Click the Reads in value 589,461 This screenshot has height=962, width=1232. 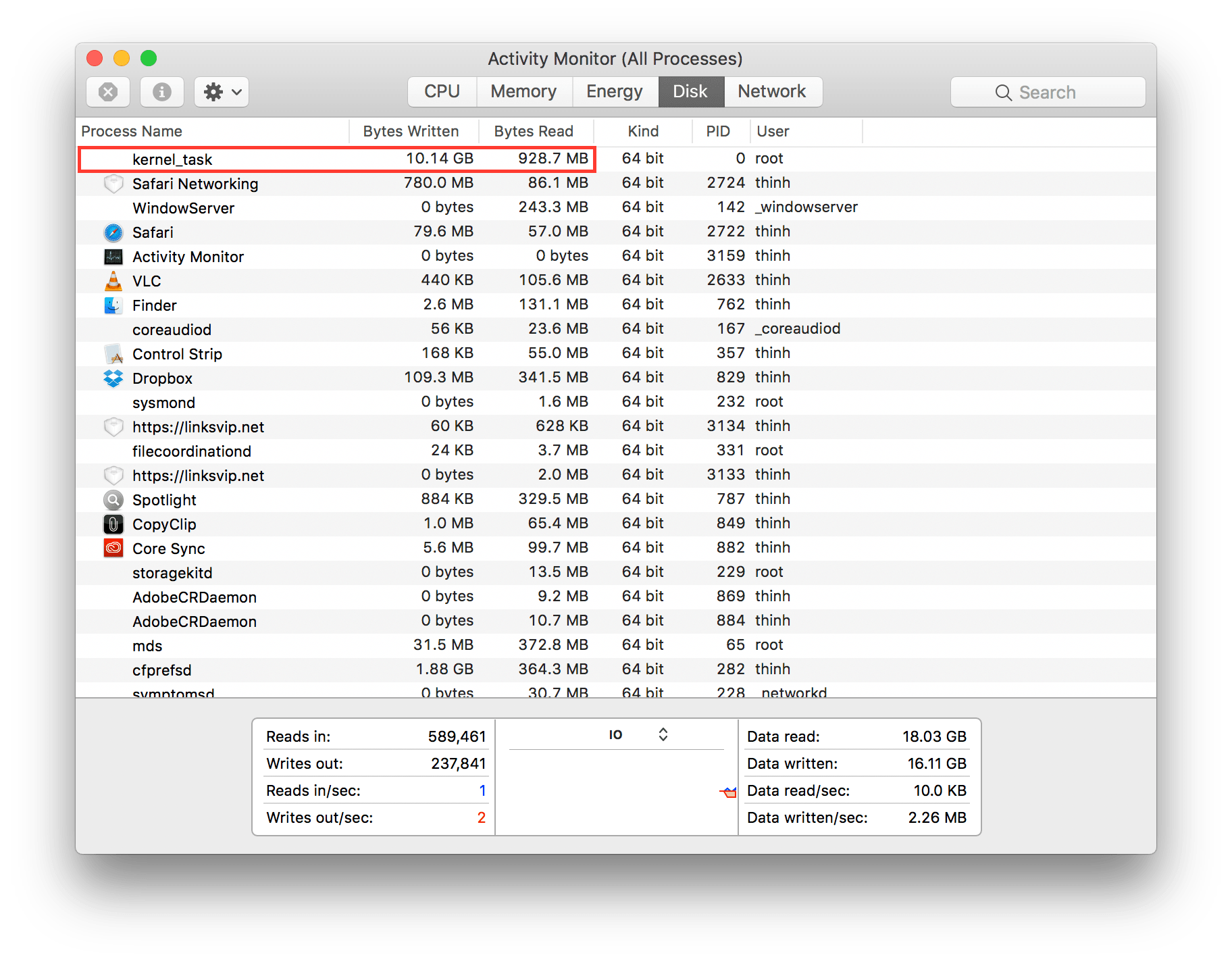pyautogui.click(x=457, y=736)
